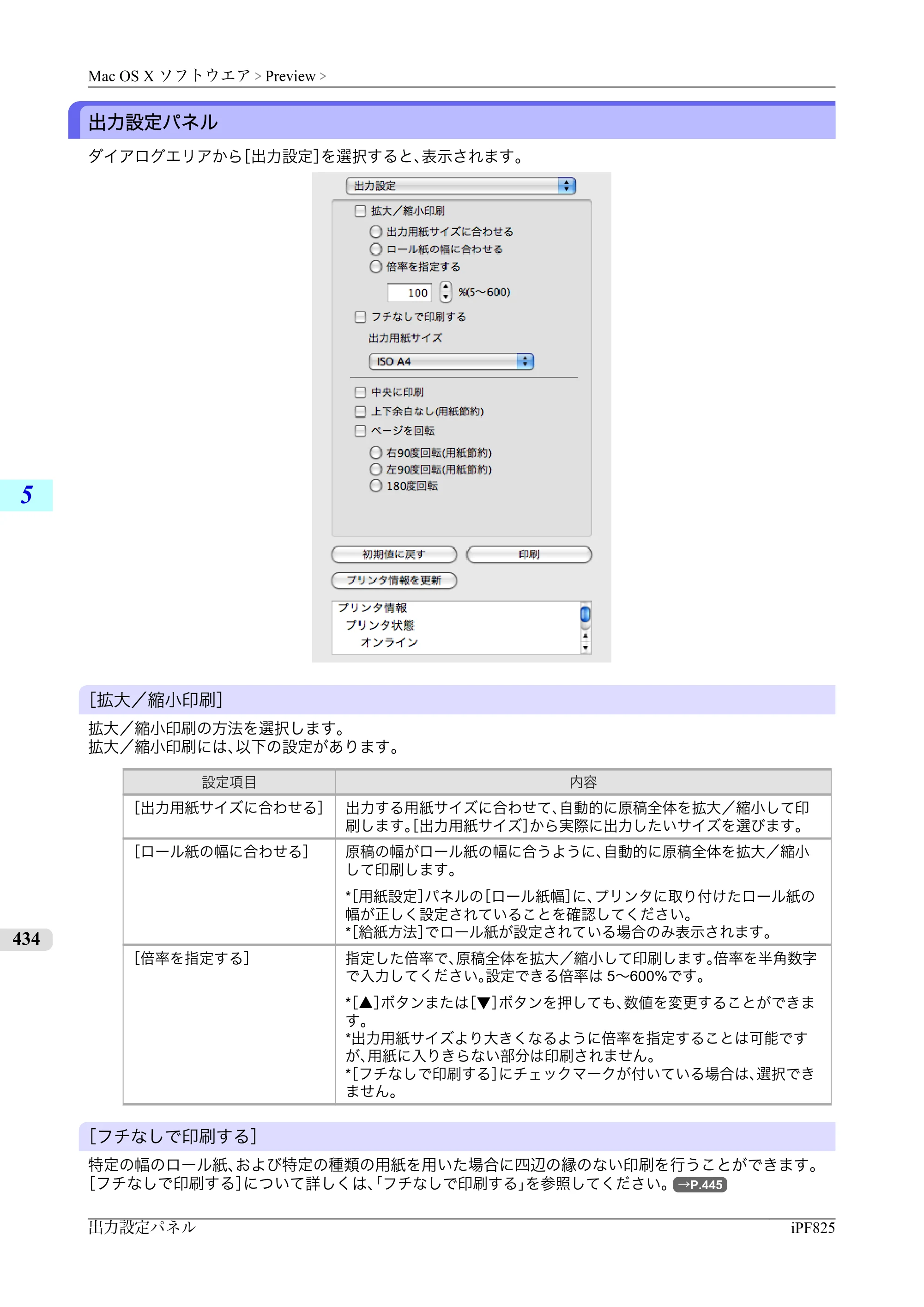Enable the 拡大／縮小印刷 checkbox
The width and height of the screenshot is (924, 1307).
(x=360, y=211)
